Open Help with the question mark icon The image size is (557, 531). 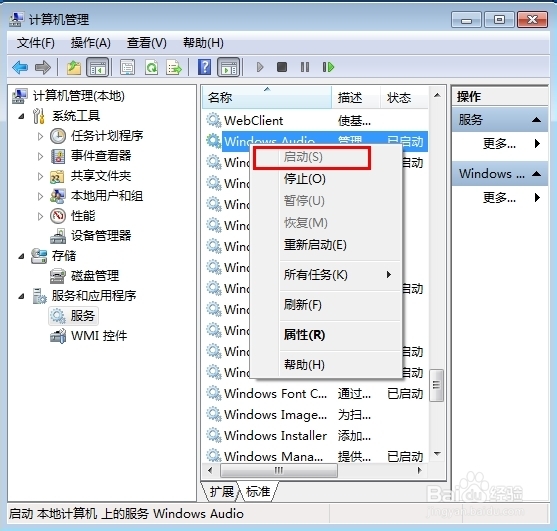click(204, 67)
